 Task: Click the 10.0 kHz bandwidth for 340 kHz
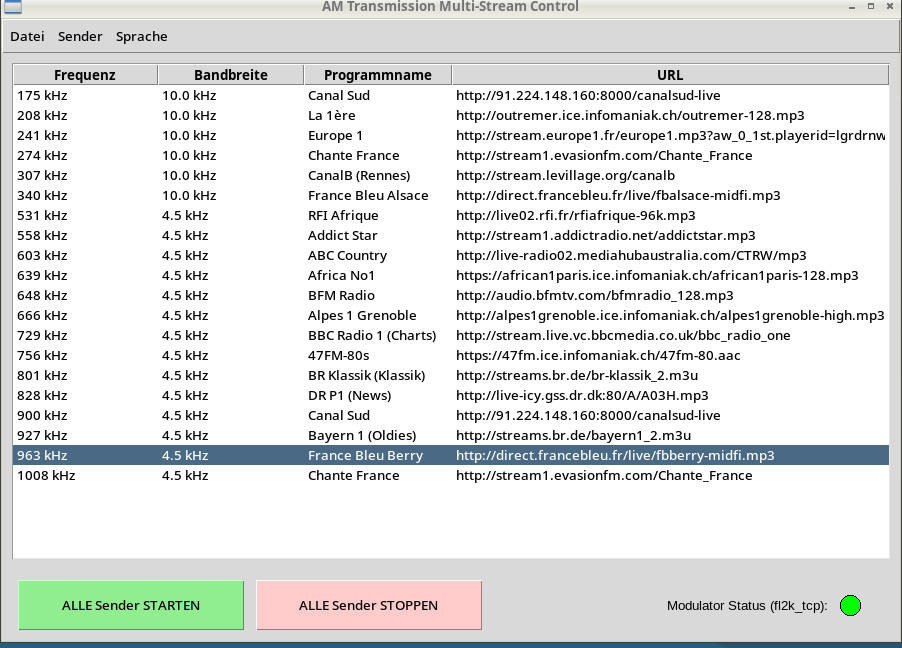(189, 196)
